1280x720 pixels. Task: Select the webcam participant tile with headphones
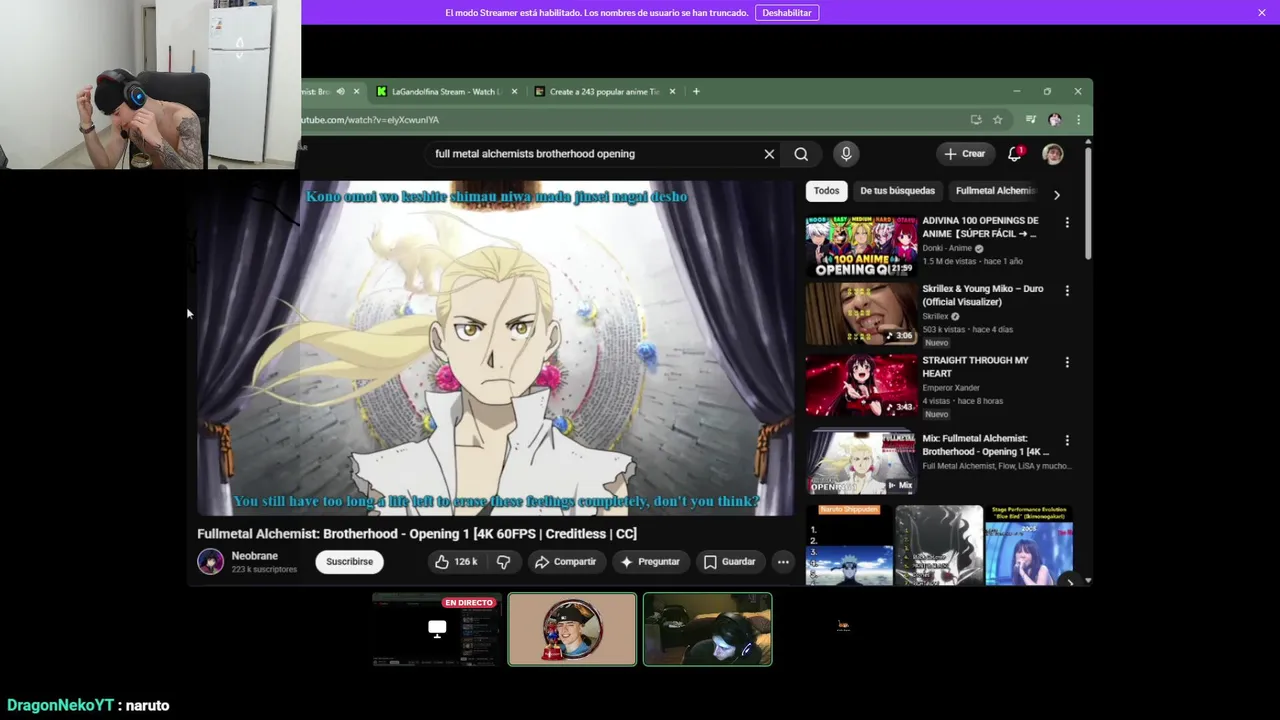[708, 629]
